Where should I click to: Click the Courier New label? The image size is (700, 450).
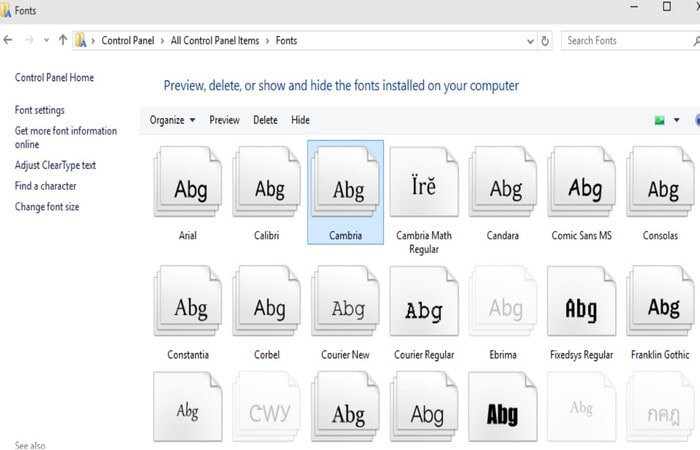[346, 355]
